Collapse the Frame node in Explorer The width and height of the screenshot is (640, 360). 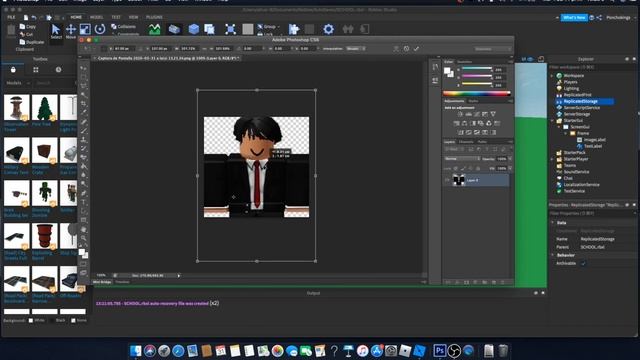click(566, 133)
